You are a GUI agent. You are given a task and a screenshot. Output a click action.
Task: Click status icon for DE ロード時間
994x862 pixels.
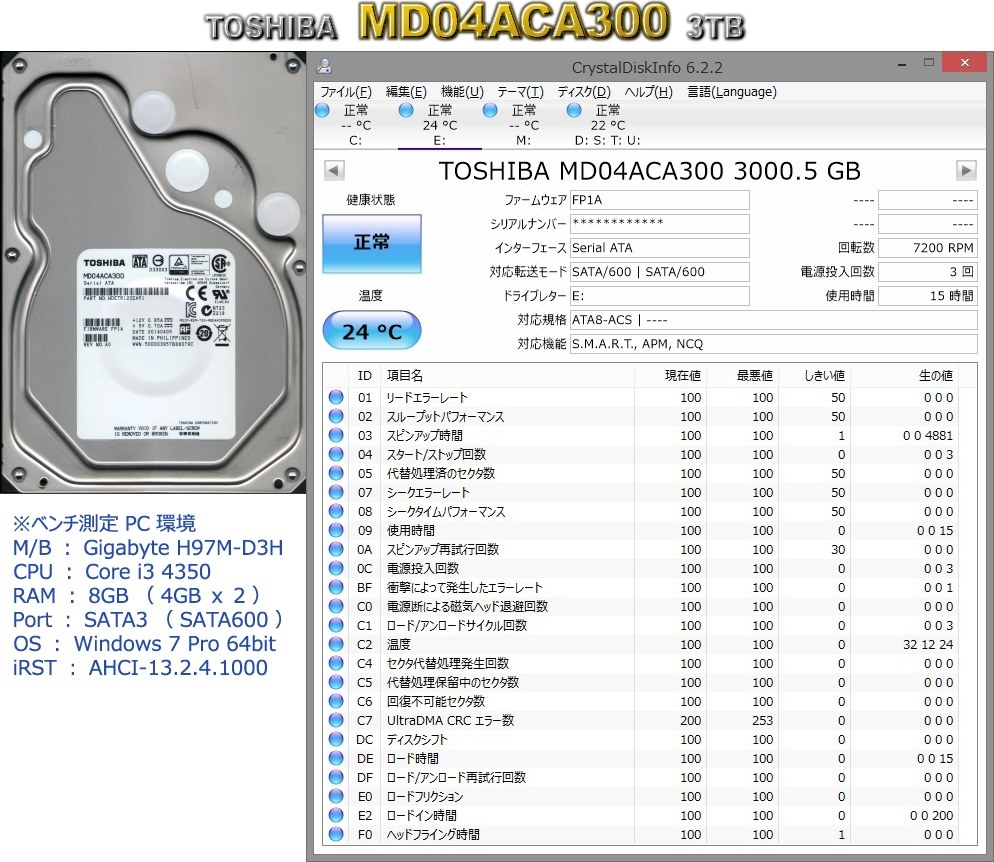click(x=336, y=759)
